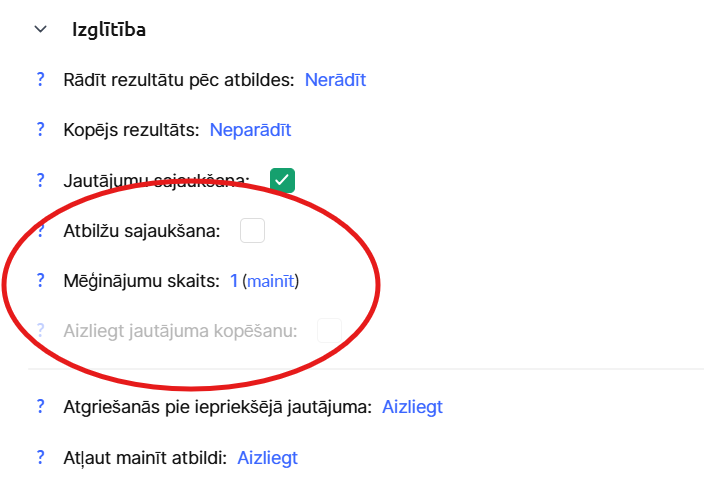Tick the Aizliegt jautājuma kopēšanu checkbox
The image size is (704, 497).
330,330
